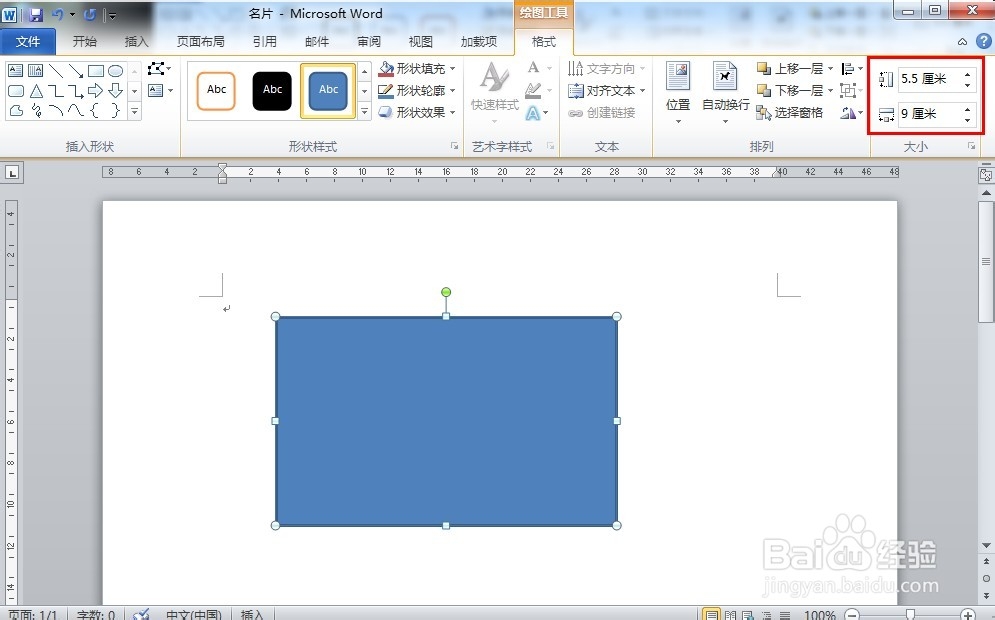The image size is (995, 620).
Task: Switch to the 插入 ribbon tab
Action: [x=136, y=42]
